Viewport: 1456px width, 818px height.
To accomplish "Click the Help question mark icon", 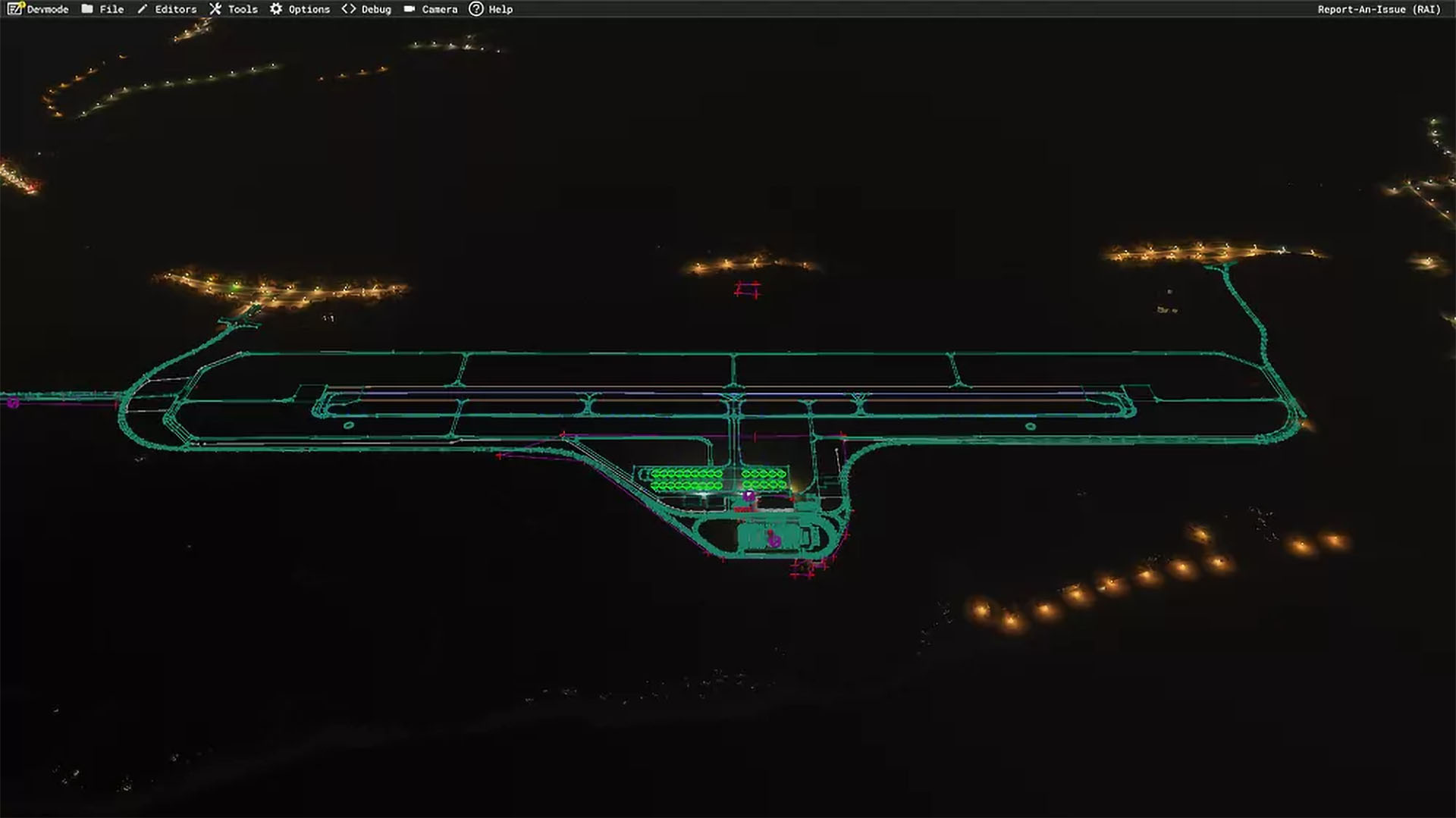I will pos(475,9).
